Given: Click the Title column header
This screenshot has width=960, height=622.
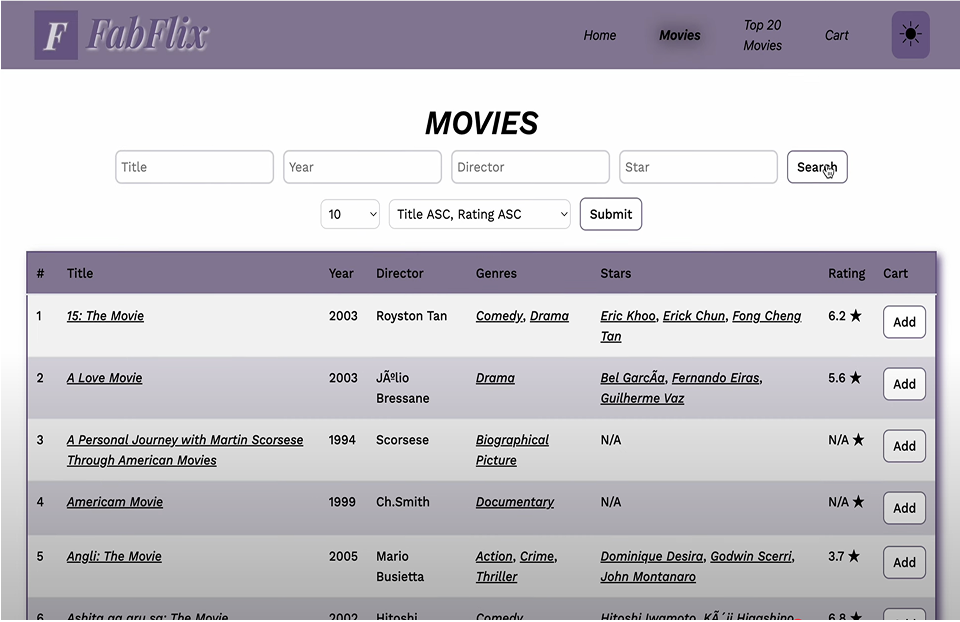Looking at the screenshot, I should [x=80, y=274].
